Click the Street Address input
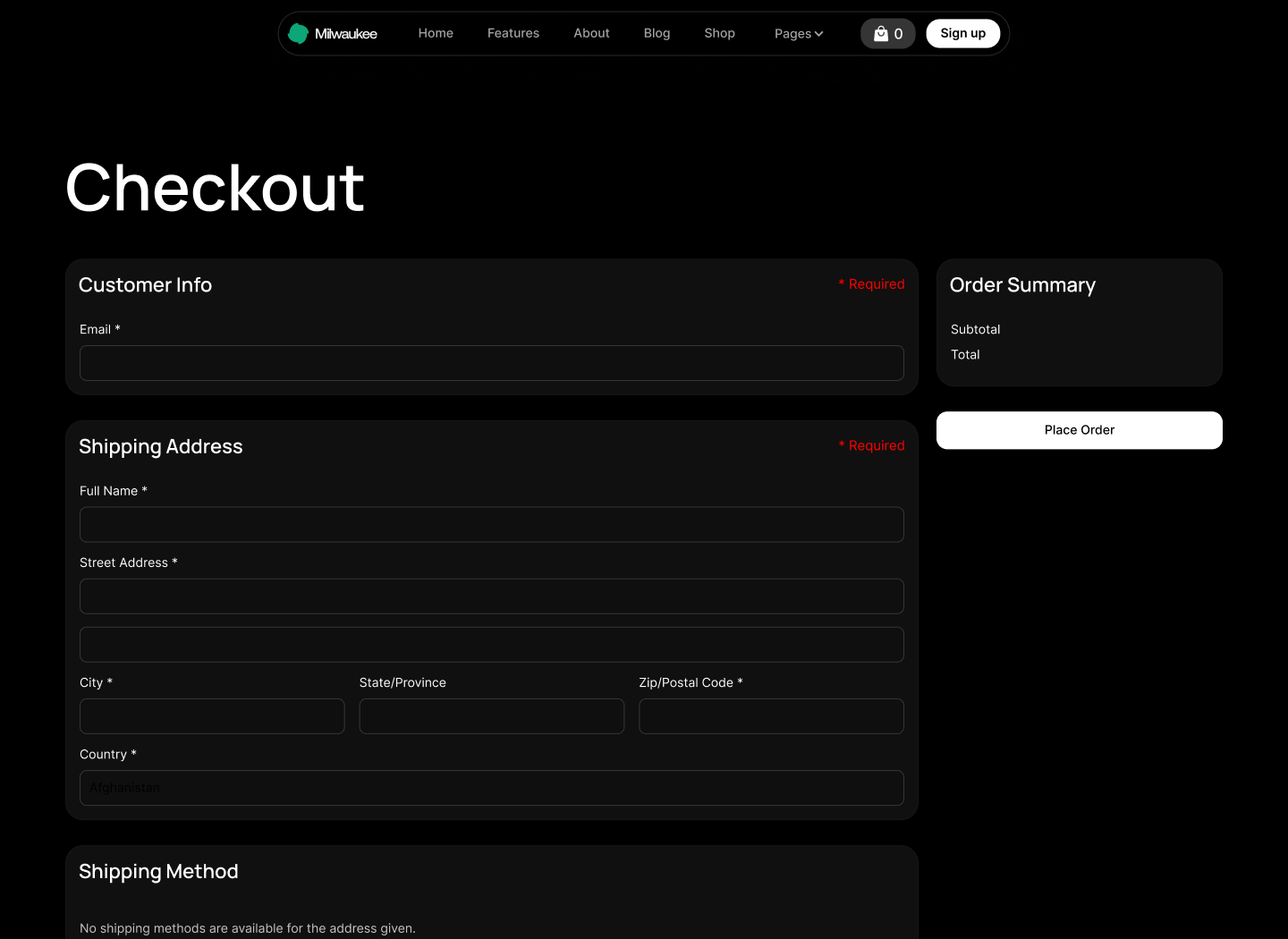The height and width of the screenshot is (939, 1288). point(492,596)
